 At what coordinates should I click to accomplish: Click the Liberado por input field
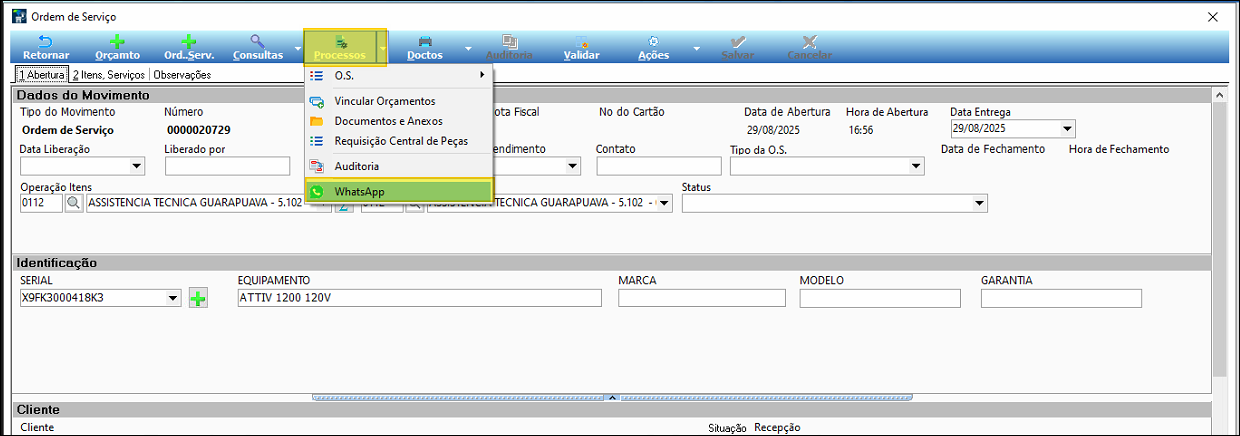[227, 166]
